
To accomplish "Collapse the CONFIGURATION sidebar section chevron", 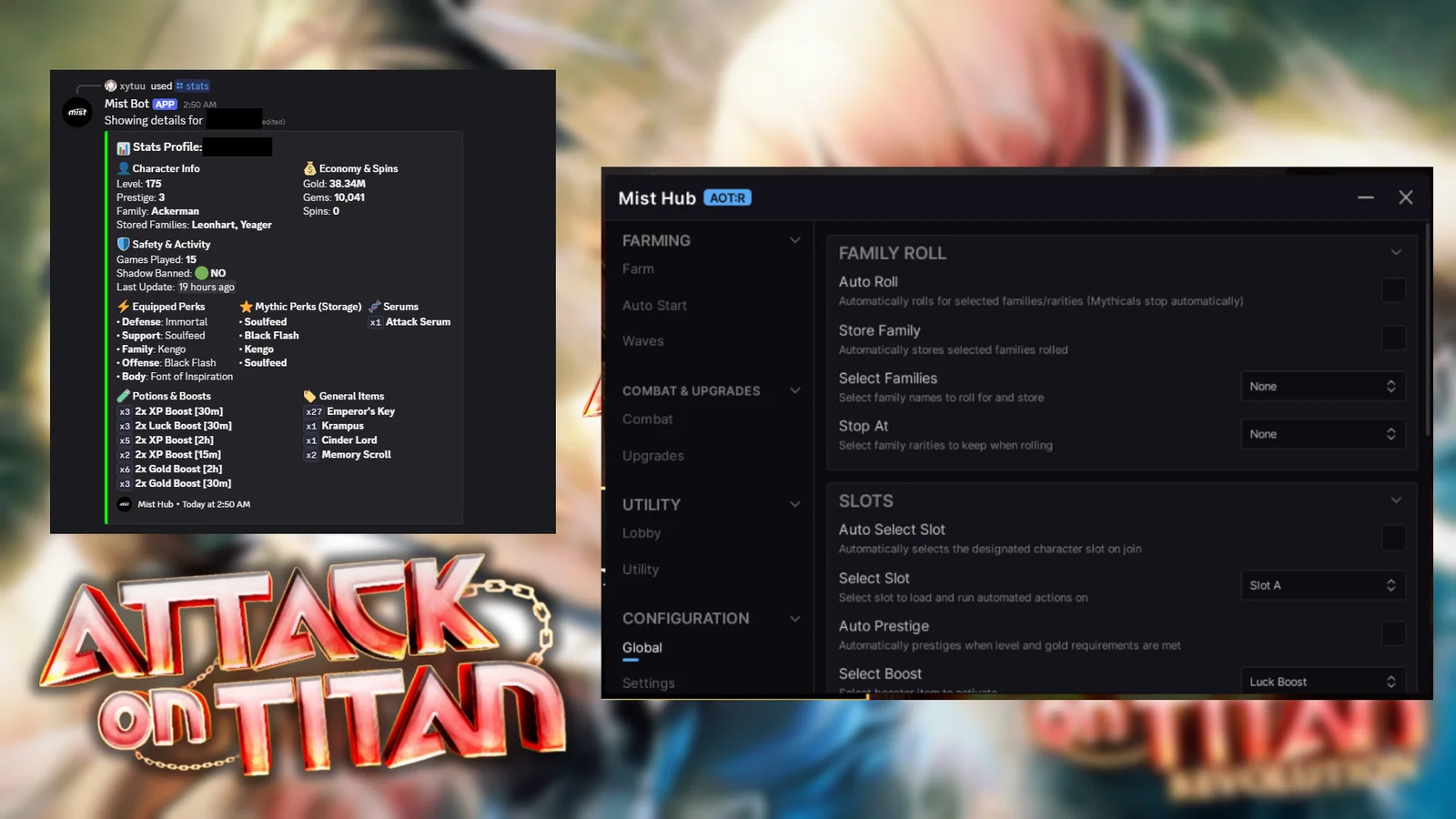I will (x=794, y=619).
